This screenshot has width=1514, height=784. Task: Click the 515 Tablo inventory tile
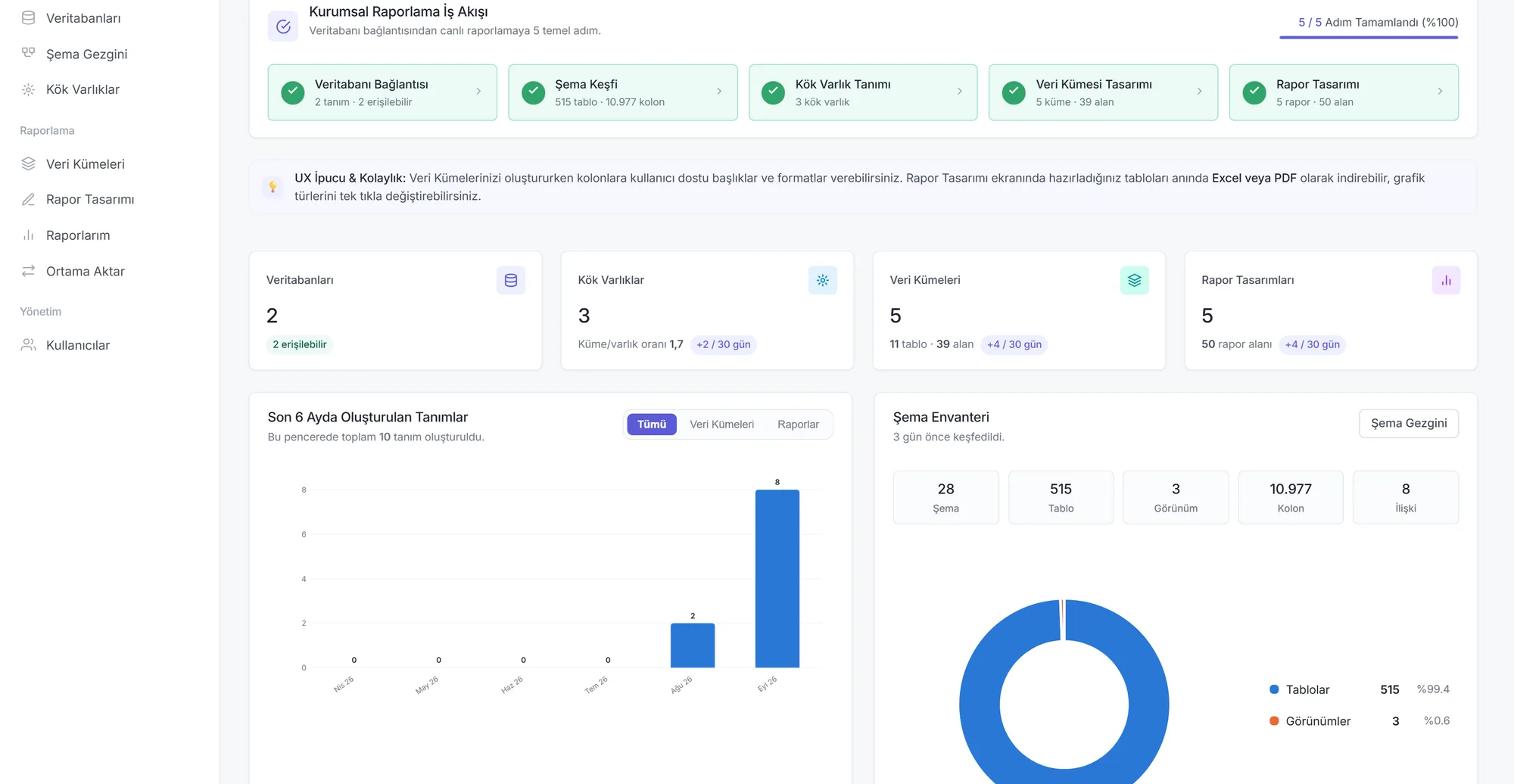tap(1061, 497)
